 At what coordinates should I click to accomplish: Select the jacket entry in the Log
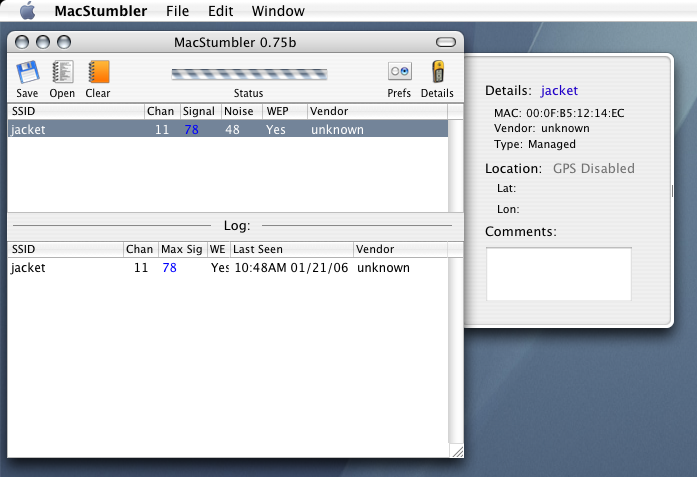(x=200, y=268)
